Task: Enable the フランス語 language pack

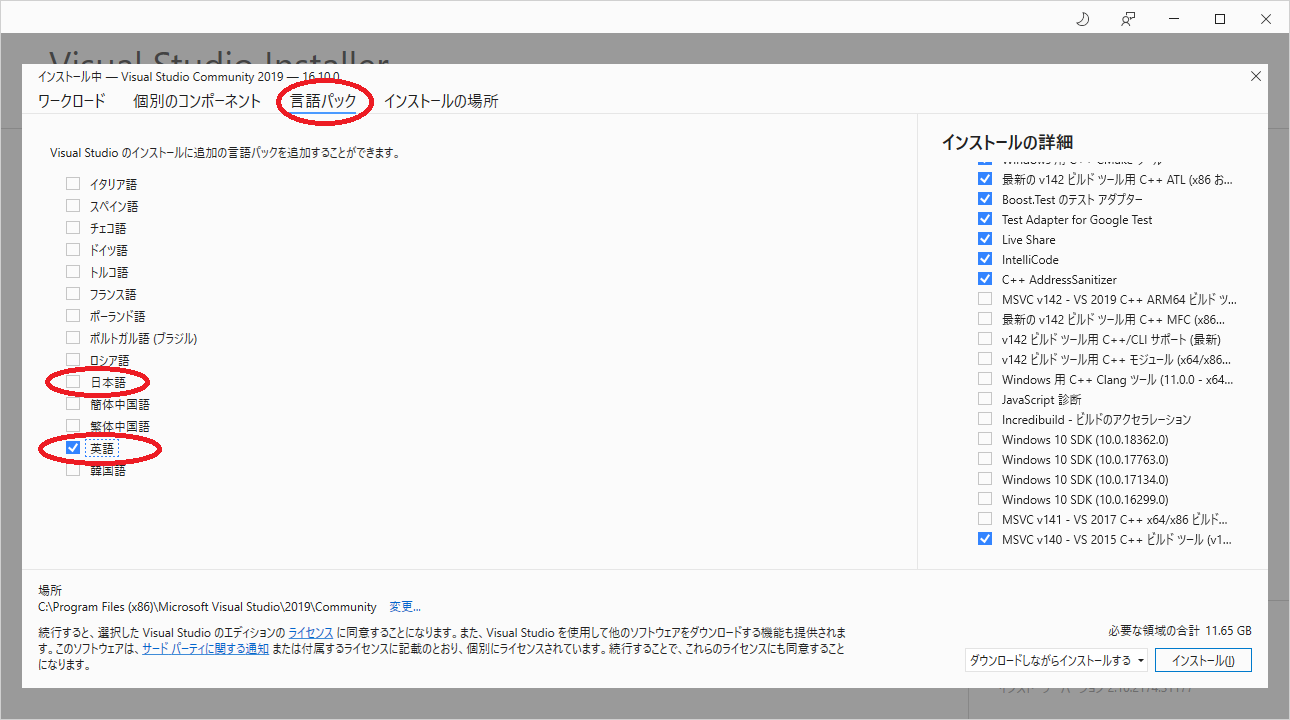Action: point(72,293)
